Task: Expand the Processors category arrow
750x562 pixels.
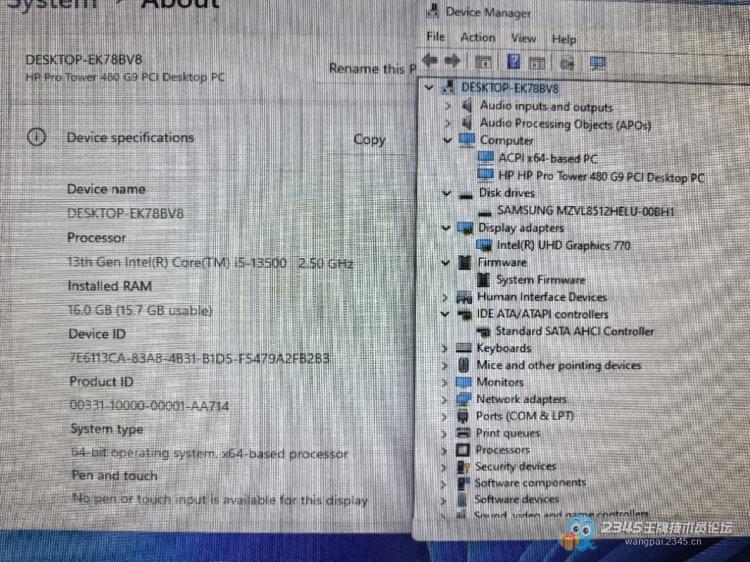Action: coord(443,451)
